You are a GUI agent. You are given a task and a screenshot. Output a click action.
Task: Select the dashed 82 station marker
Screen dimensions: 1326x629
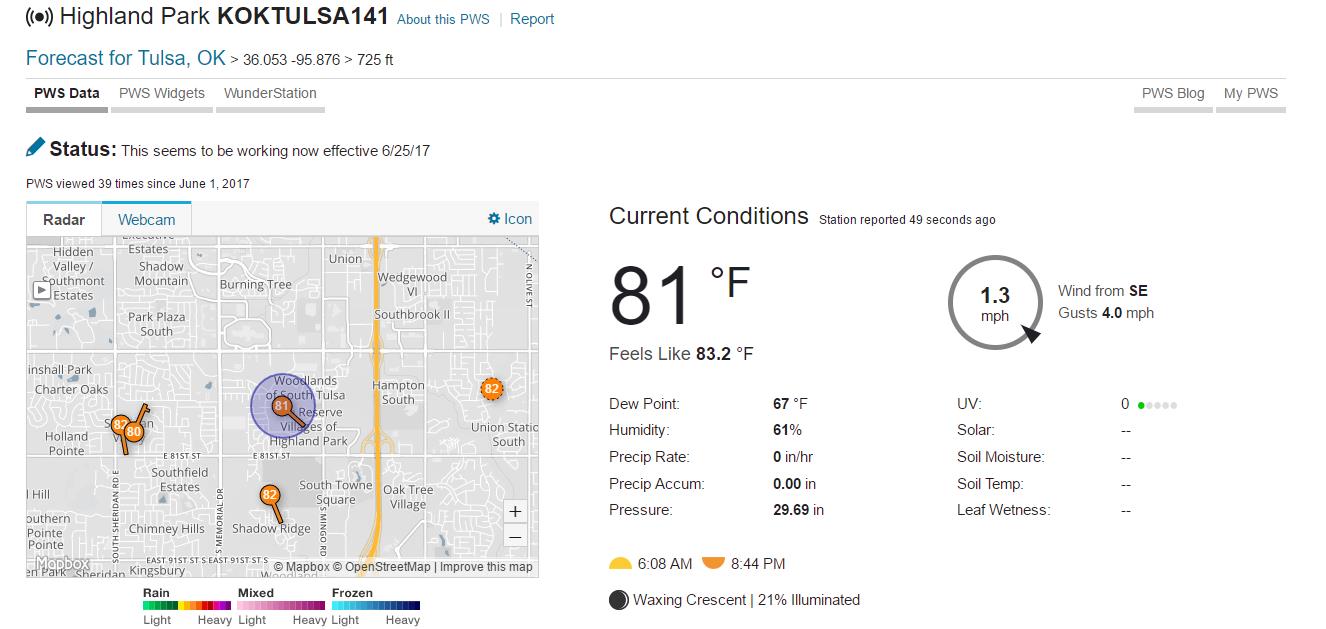[x=491, y=388]
